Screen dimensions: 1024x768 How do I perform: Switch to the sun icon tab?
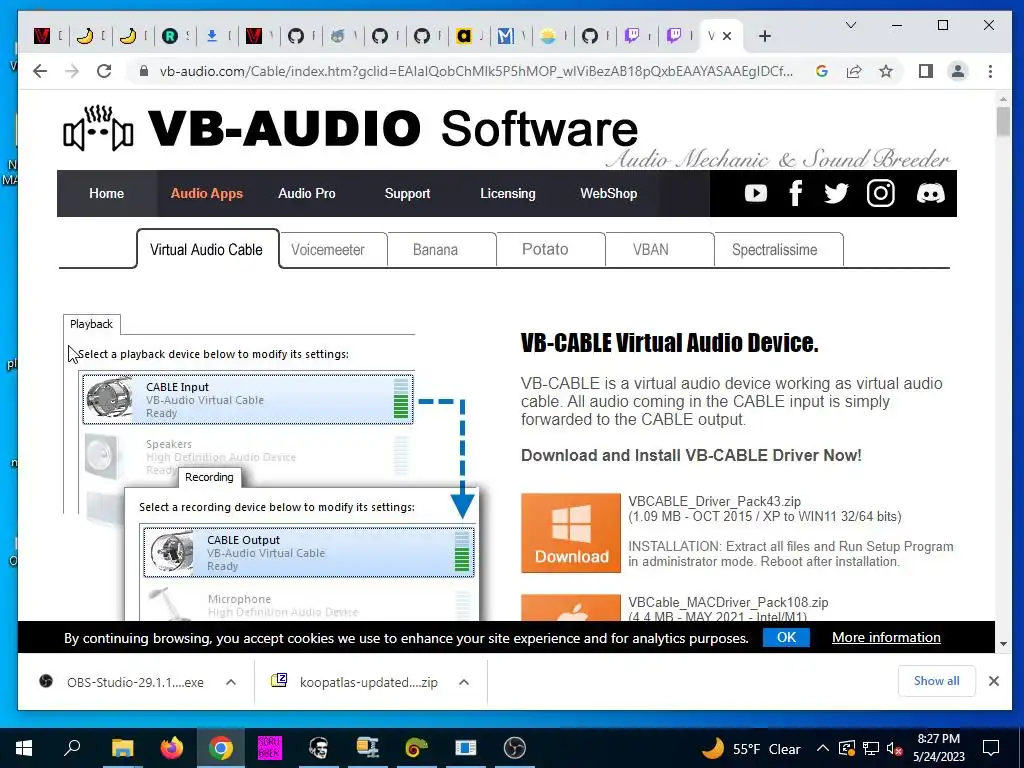[x=548, y=36]
